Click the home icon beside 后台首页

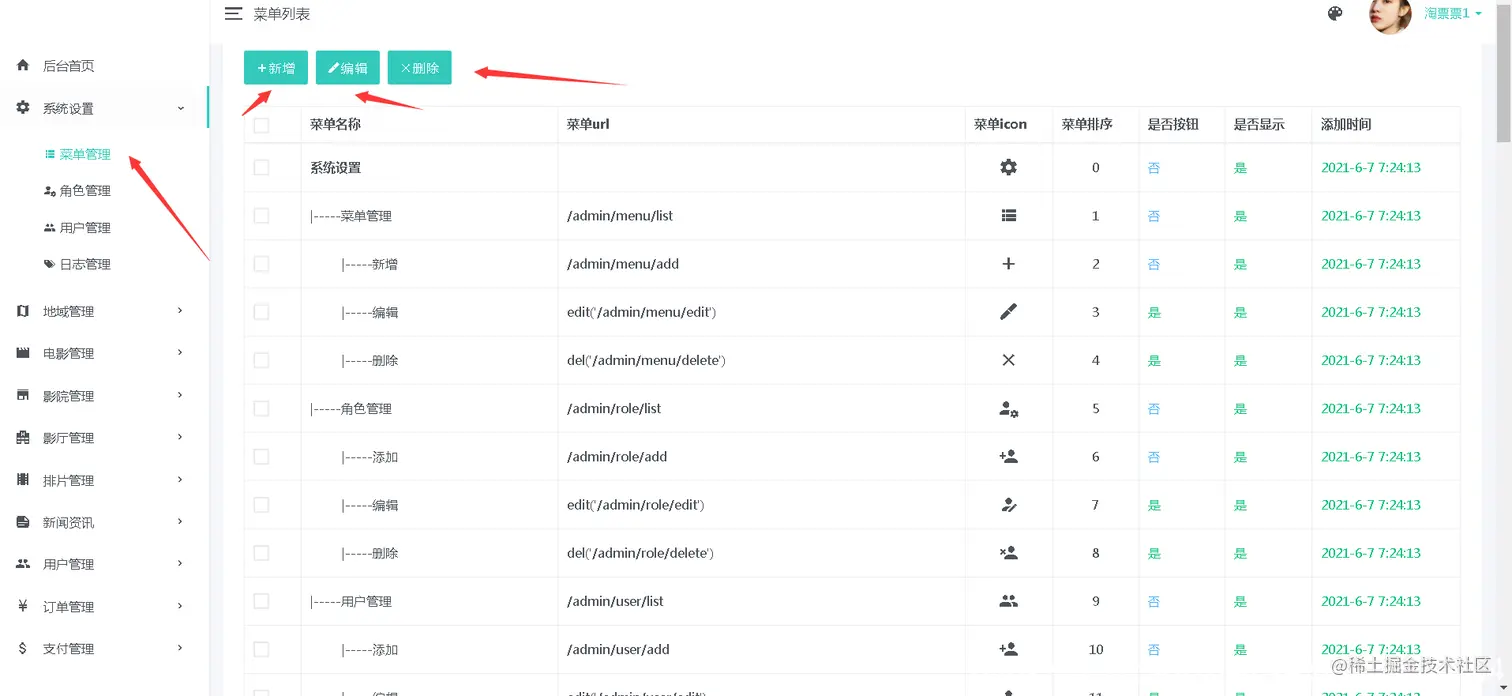[23, 65]
